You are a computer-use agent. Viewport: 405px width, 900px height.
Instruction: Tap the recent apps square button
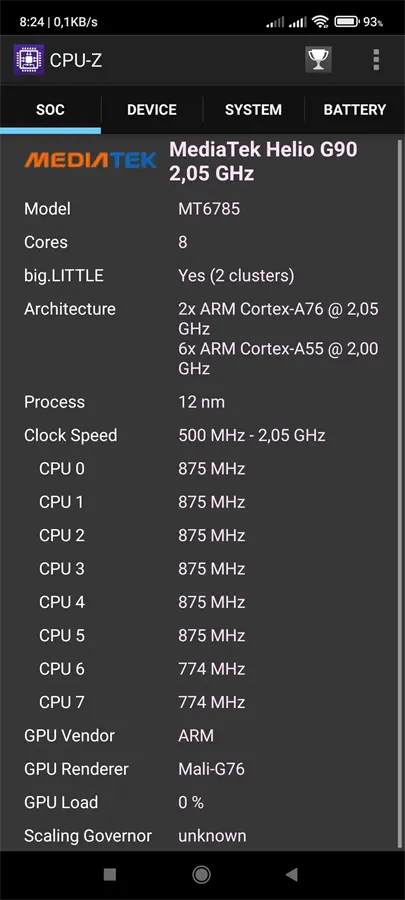pos(110,874)
